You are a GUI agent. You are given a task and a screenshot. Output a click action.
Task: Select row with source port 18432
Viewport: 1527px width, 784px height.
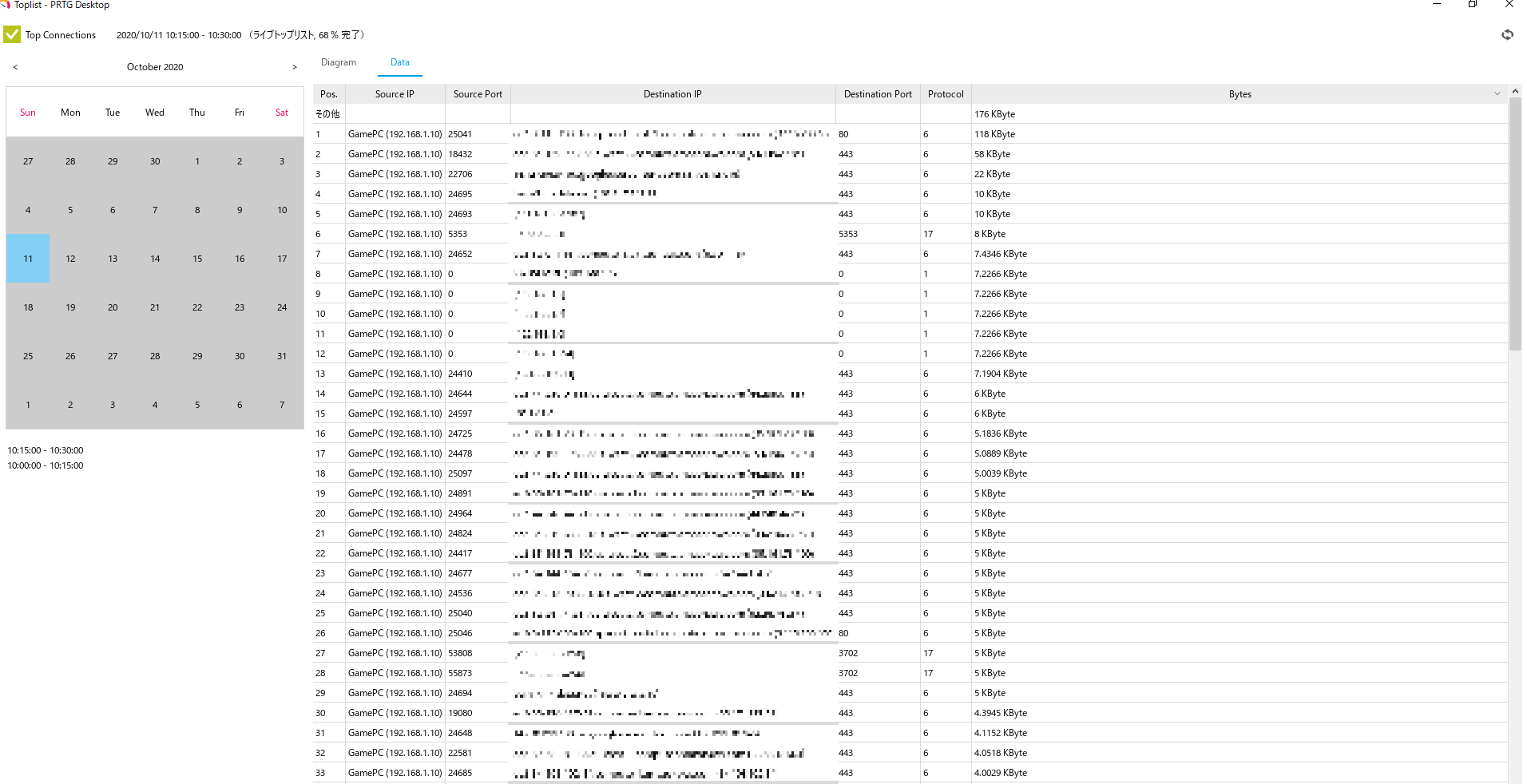tap(910, 154)
